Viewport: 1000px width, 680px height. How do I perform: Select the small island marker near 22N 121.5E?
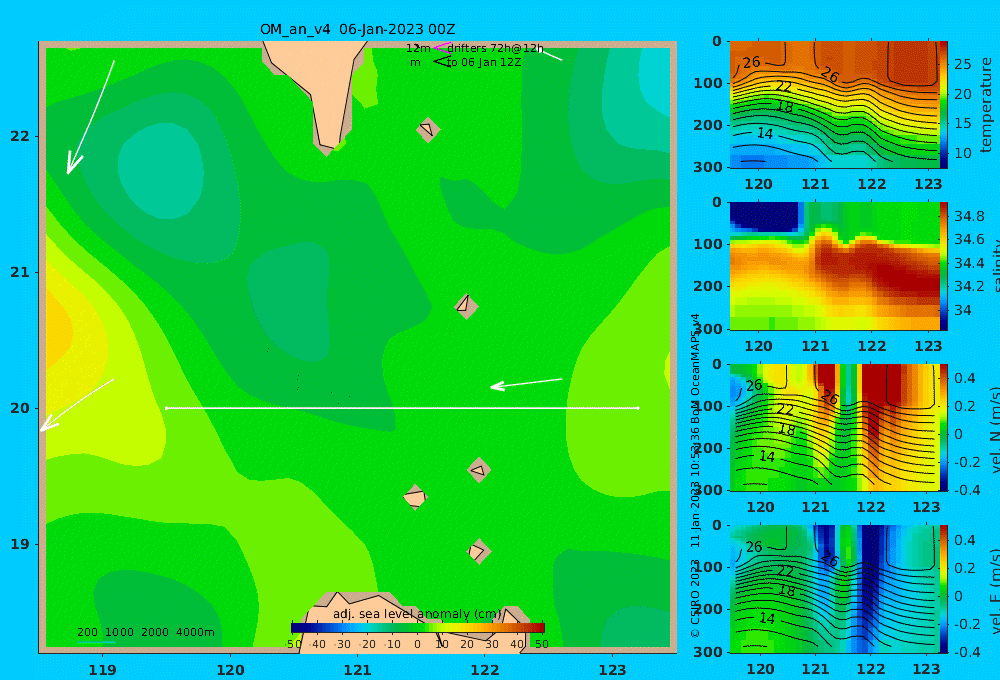pos(428,129)
